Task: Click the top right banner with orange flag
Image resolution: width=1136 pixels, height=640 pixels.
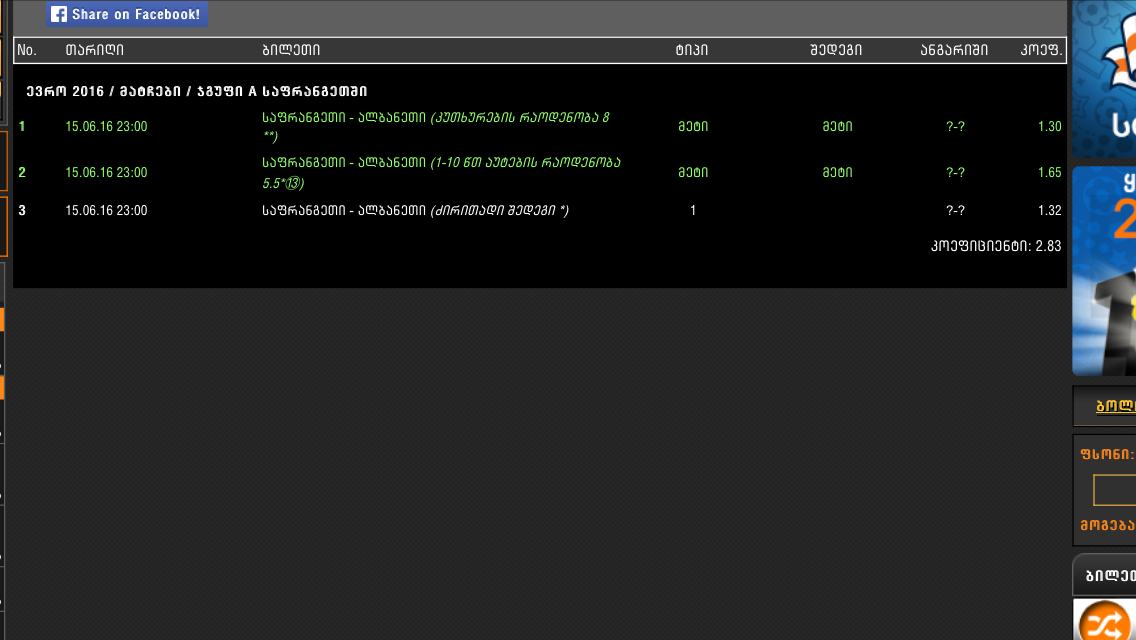Action: (1103, 78)
